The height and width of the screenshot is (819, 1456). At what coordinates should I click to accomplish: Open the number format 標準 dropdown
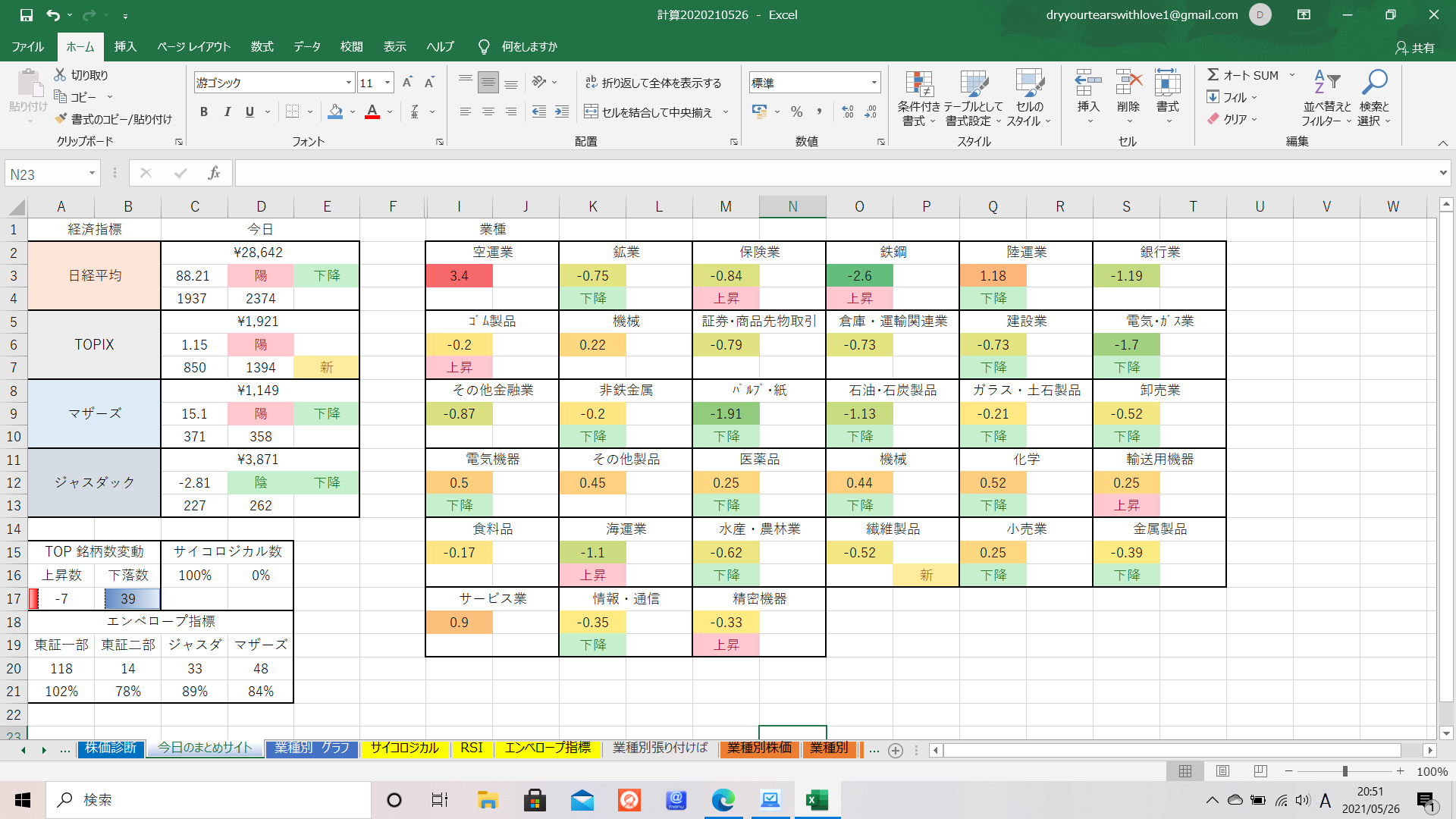pos(874,83)
